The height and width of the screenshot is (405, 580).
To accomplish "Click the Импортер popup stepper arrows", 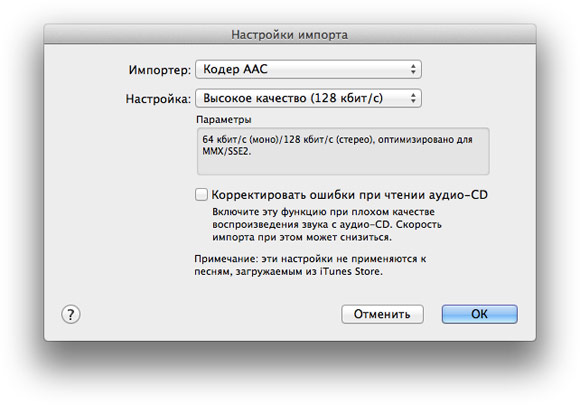I will [x=413, y=69].
